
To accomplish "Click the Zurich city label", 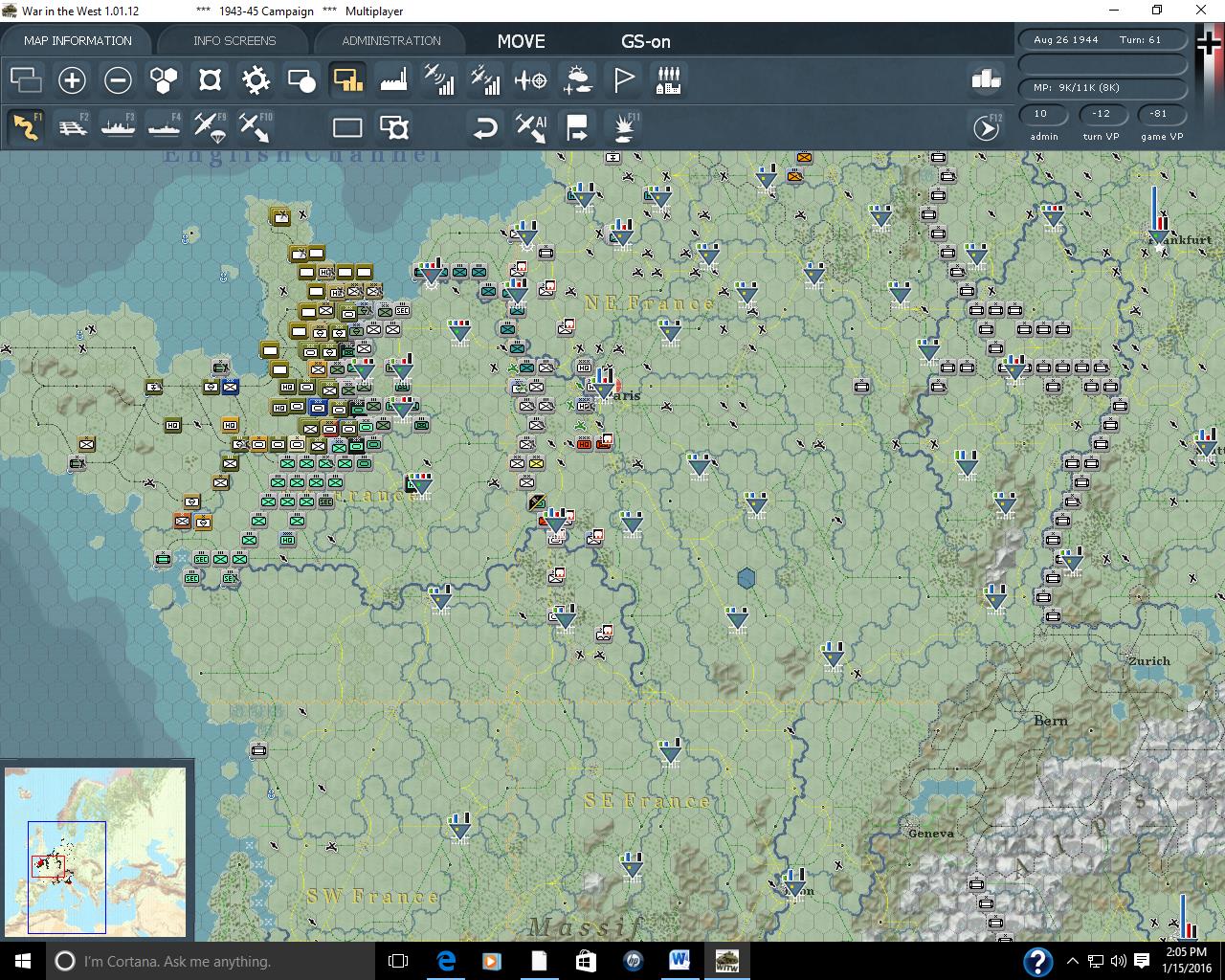I will (x=1149, y=661).
